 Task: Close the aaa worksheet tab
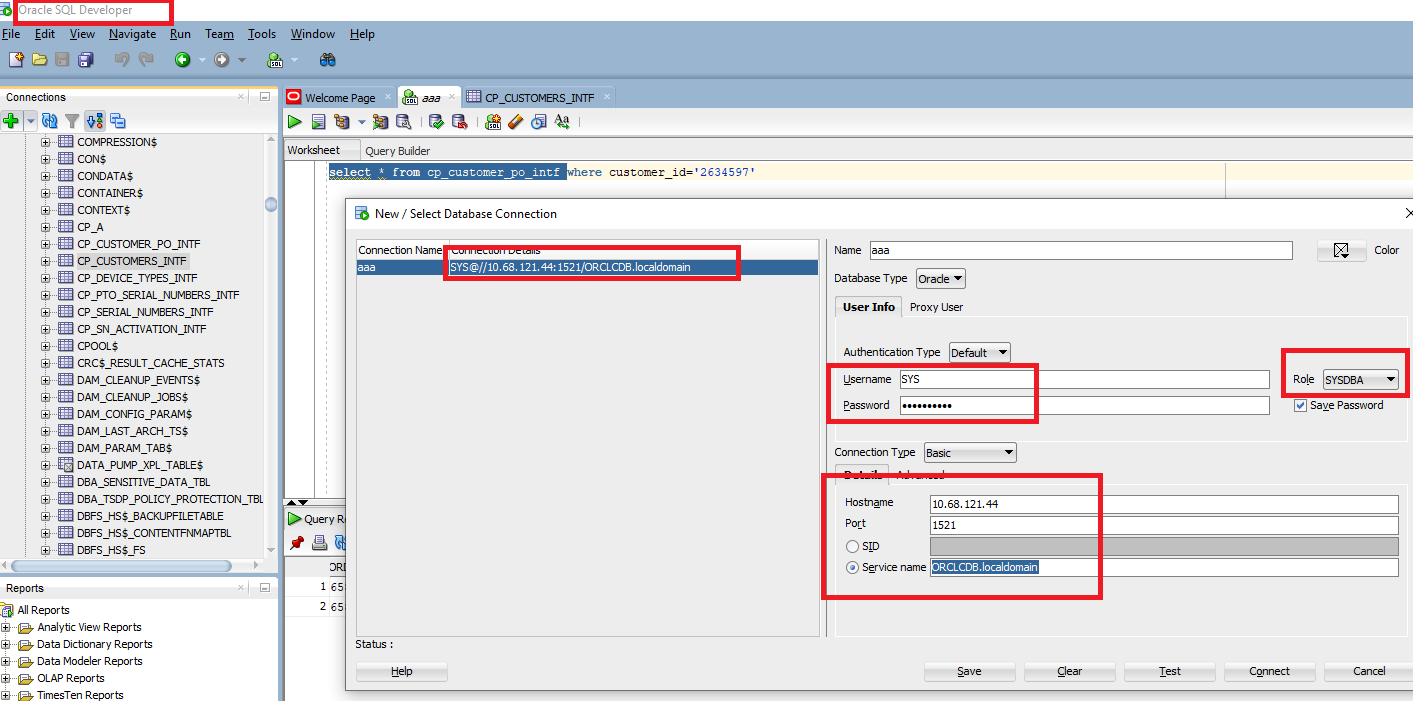pyautogui.click(x=451, y=97)
